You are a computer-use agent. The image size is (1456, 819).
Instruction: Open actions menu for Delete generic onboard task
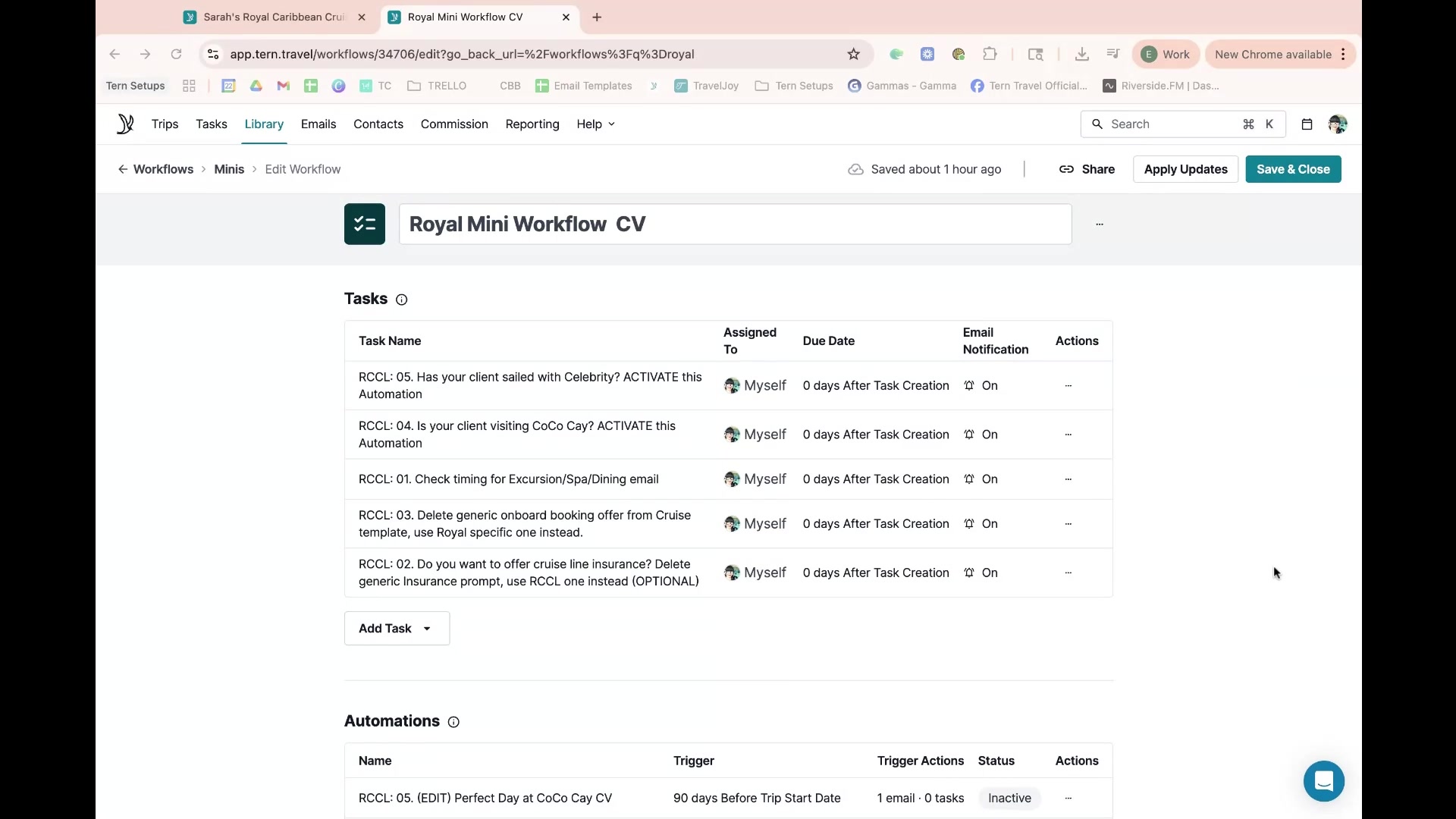coord(1068,524)
